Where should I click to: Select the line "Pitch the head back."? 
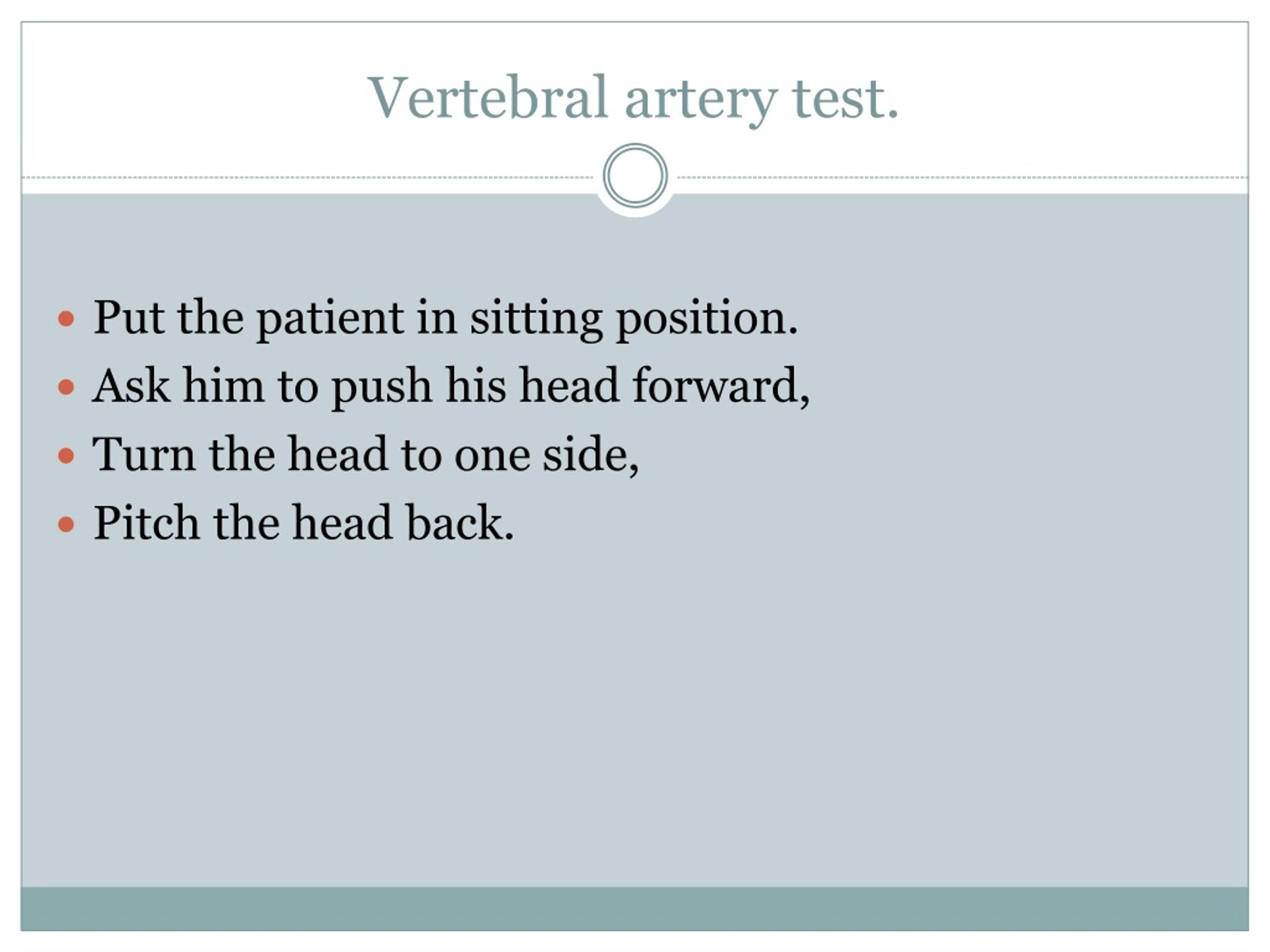click(304, 523)
